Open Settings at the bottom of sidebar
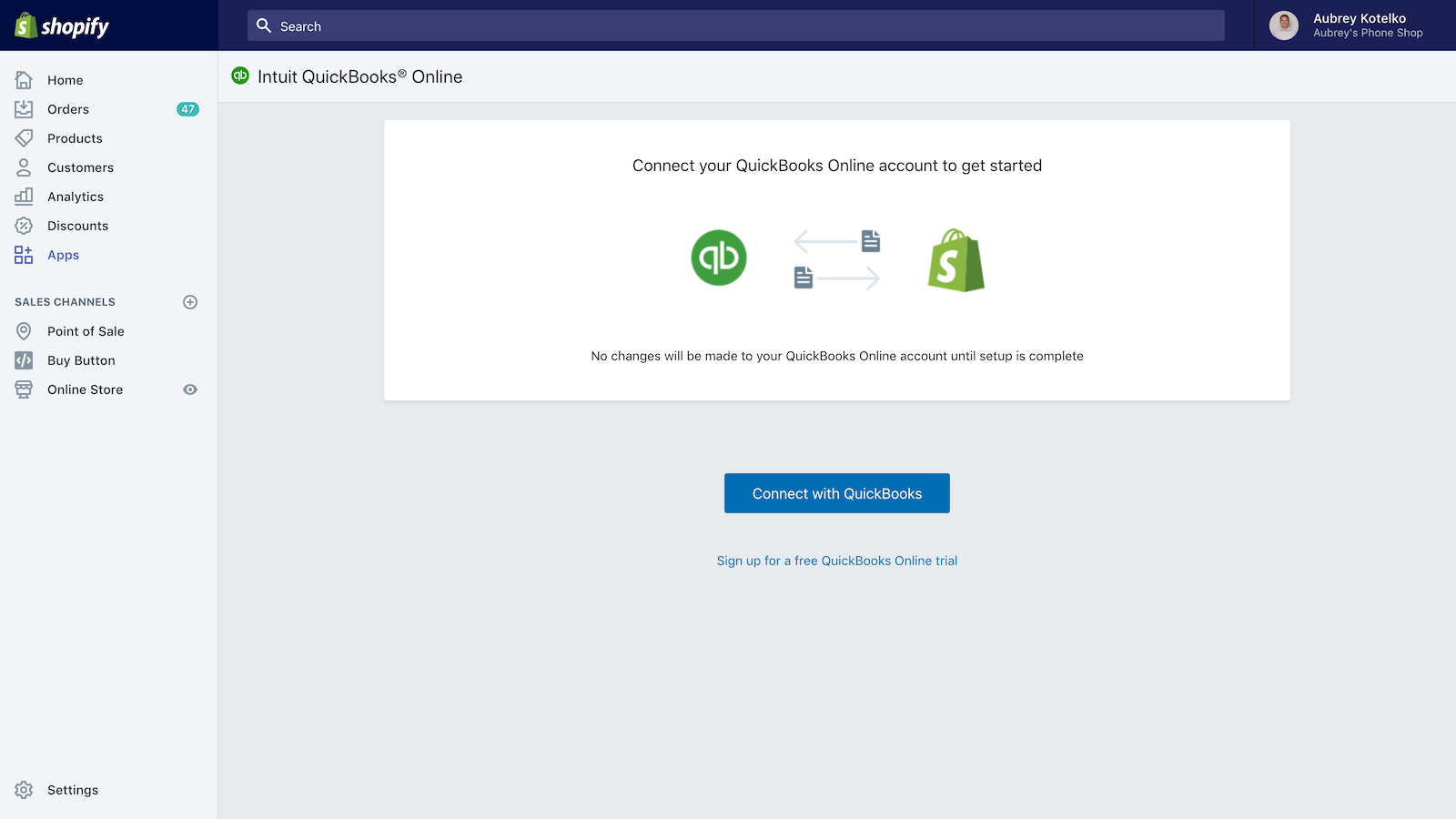The height and width of the screenshot is (819, 1456). coord(73,790)
